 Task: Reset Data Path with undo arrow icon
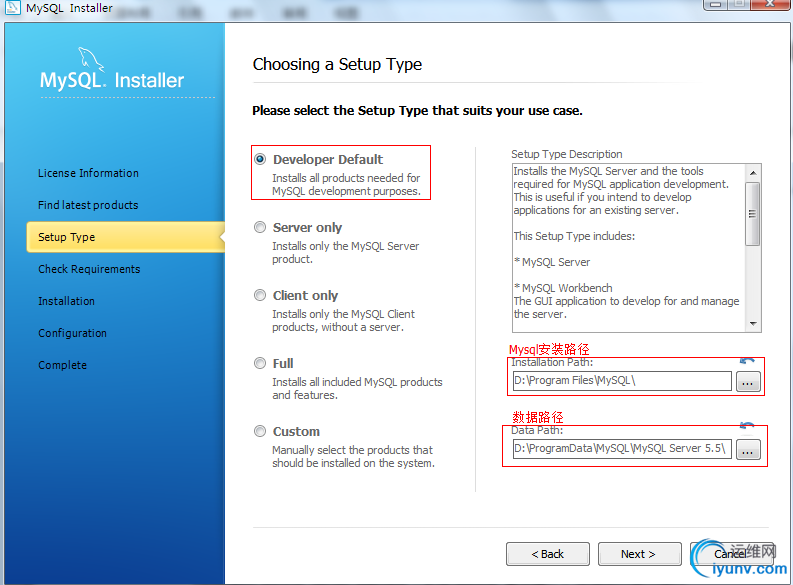pyautogui.click(x=747, y=426)
